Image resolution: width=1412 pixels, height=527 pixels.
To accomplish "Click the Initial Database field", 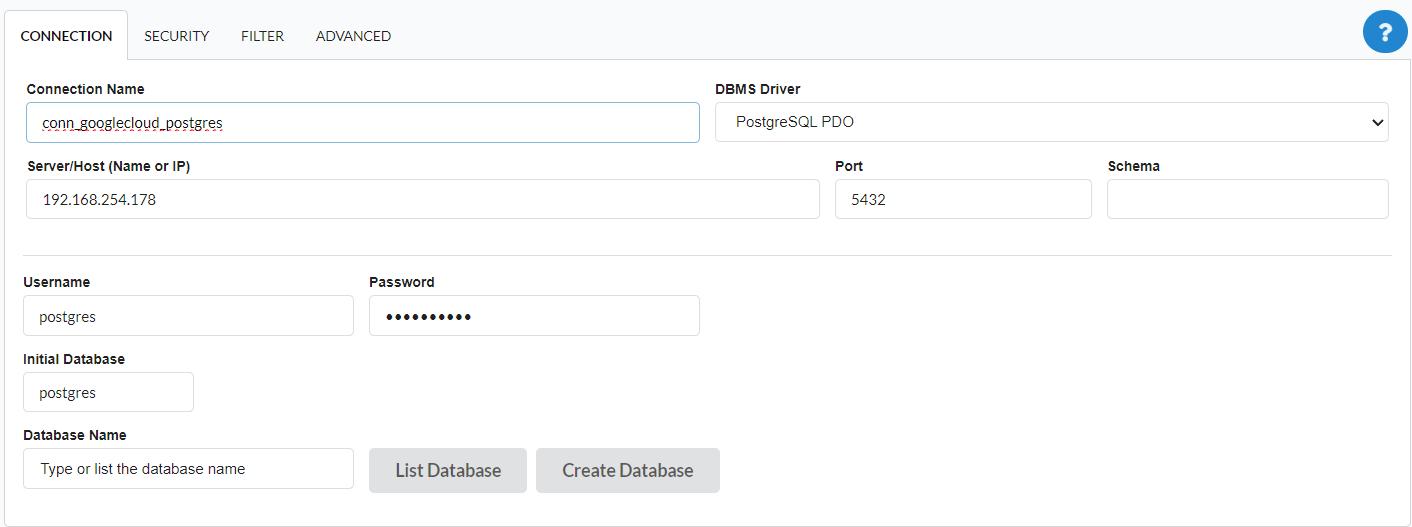I will pos(108,392).
